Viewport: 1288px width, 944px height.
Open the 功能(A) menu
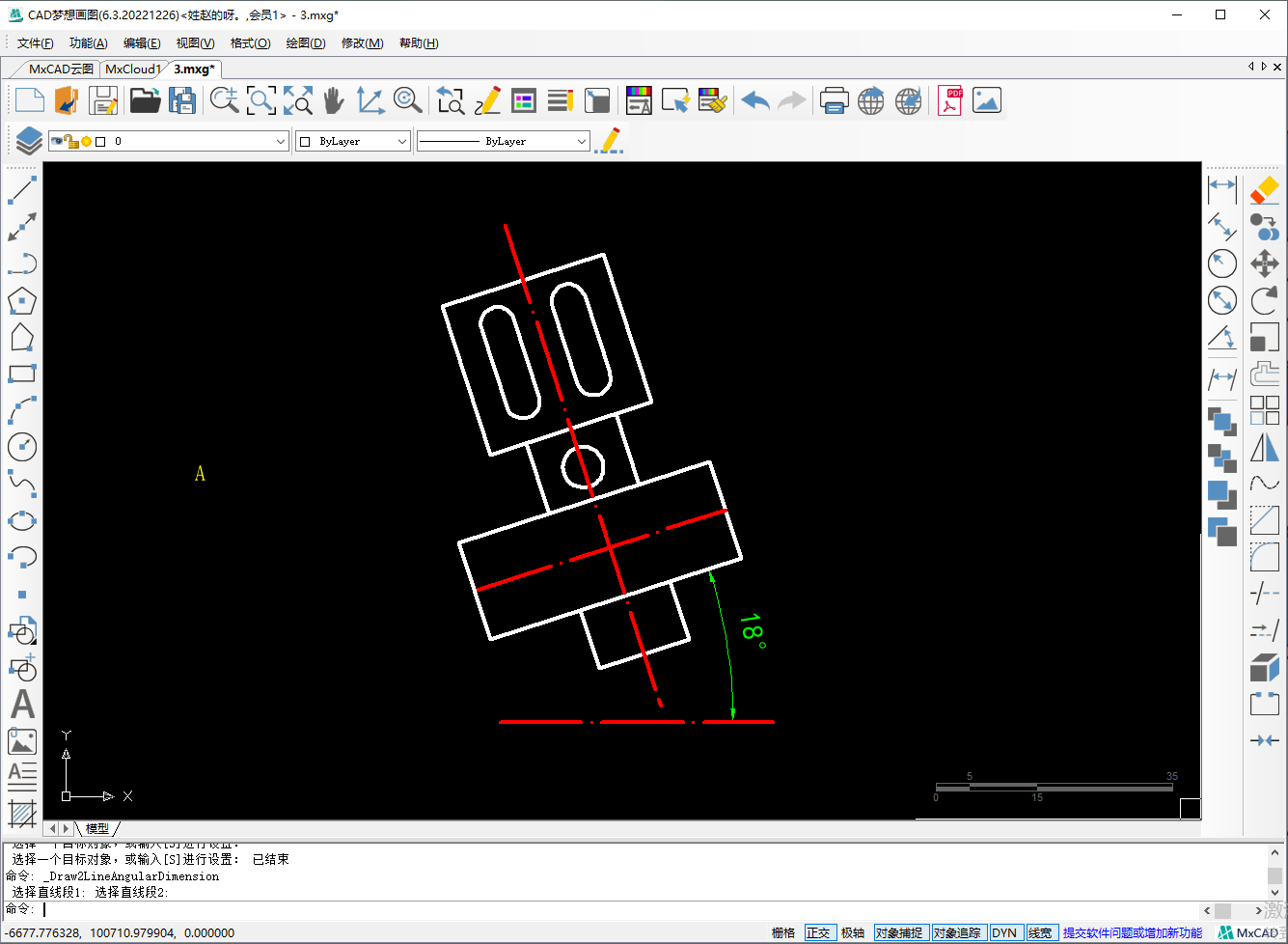click(89, 43)
